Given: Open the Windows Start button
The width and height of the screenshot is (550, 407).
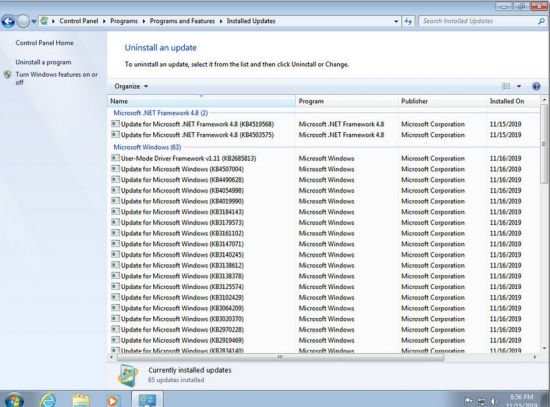Looking at the screenshot, I should pos(14,400).
